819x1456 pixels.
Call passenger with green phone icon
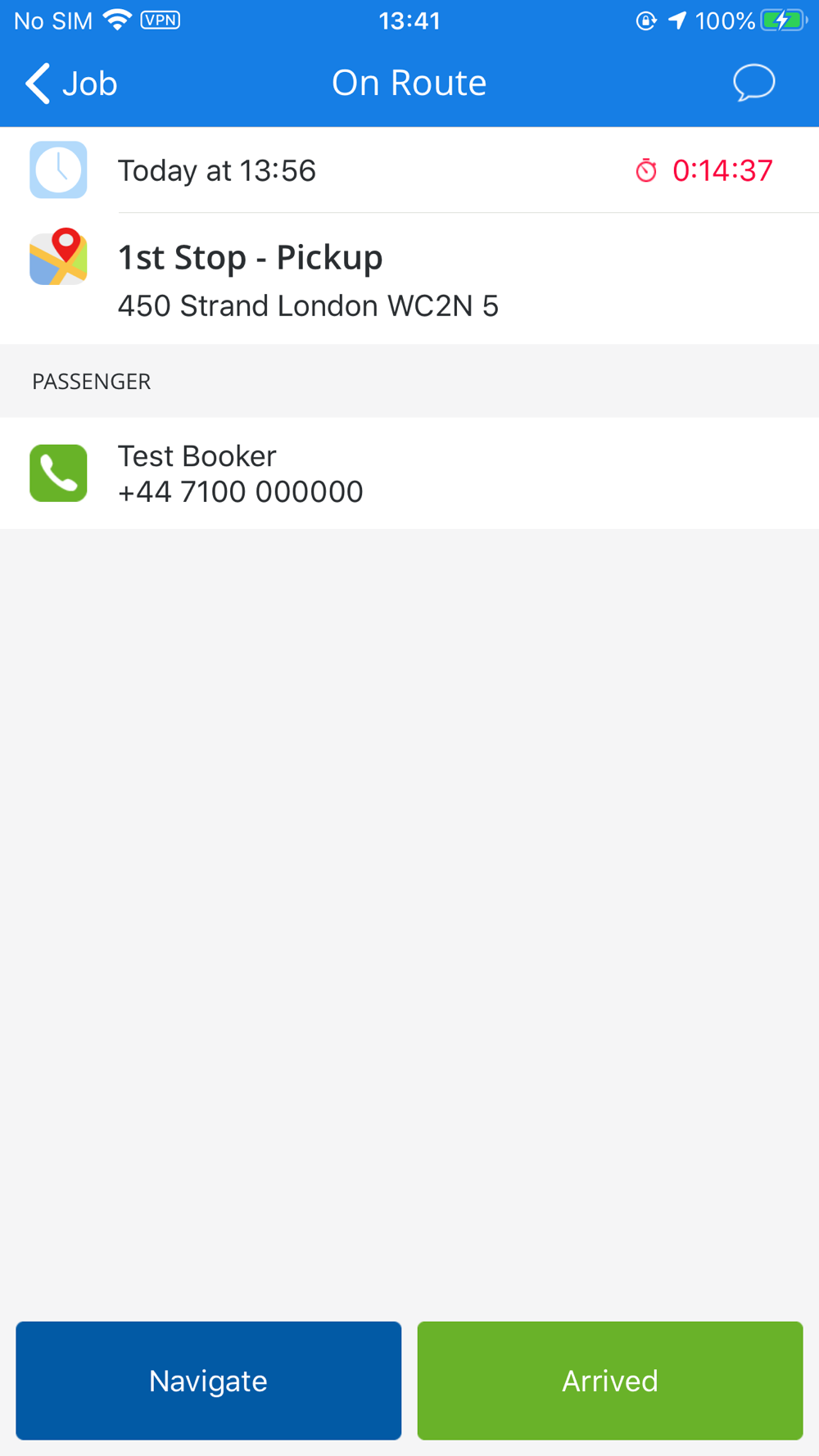(58, 473)
